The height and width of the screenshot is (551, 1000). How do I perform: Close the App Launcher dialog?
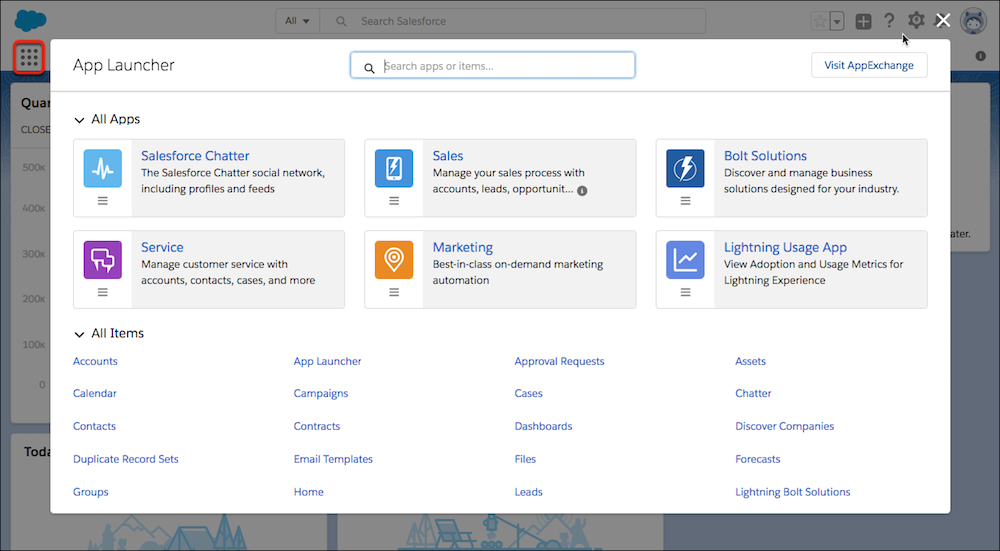943,20
